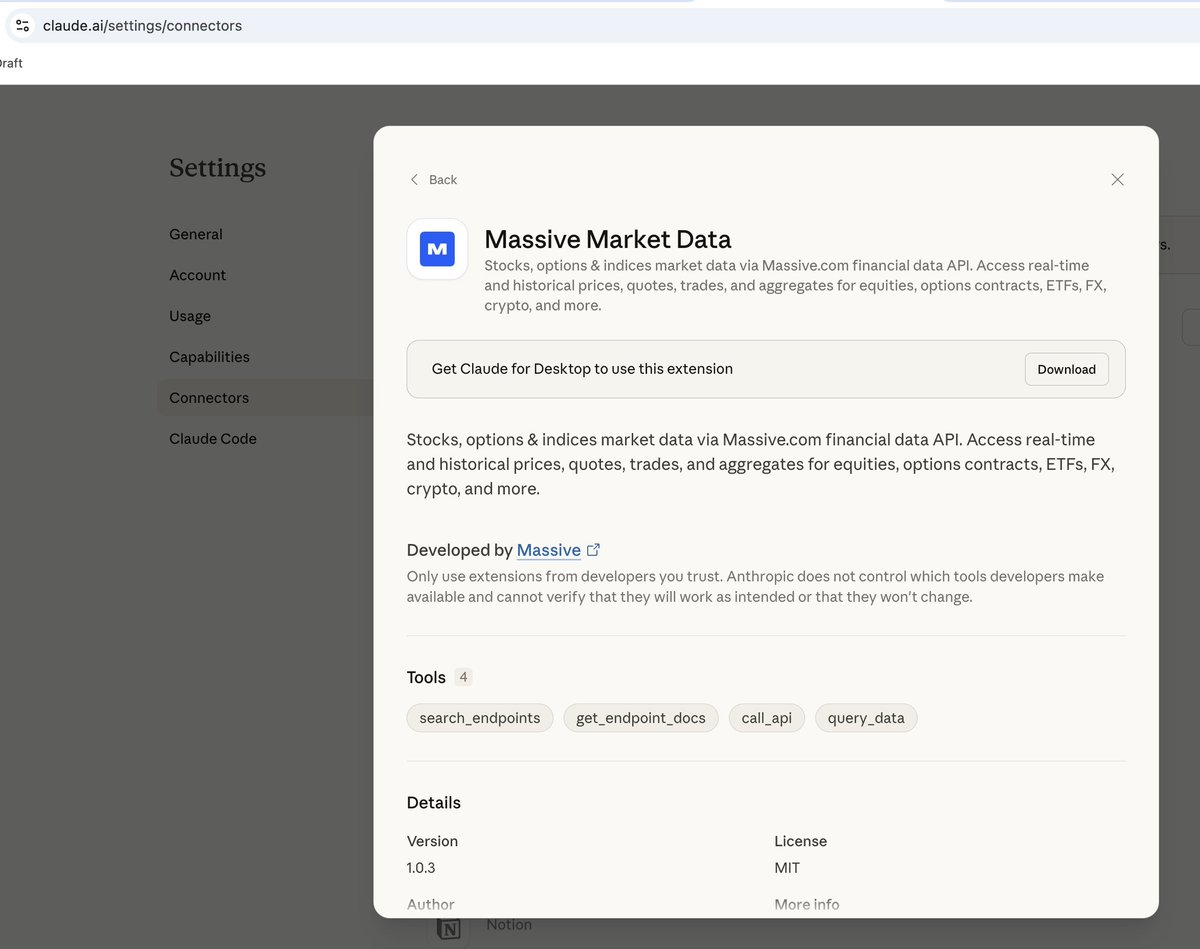Open General settings section
The height and width of the screenshot is (949, 1200).
pyautogui.click(x=196, y=234)
